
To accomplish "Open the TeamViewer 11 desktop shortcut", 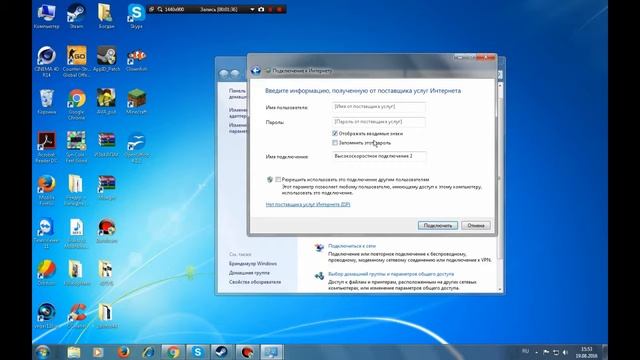I will tap(47, 233).
